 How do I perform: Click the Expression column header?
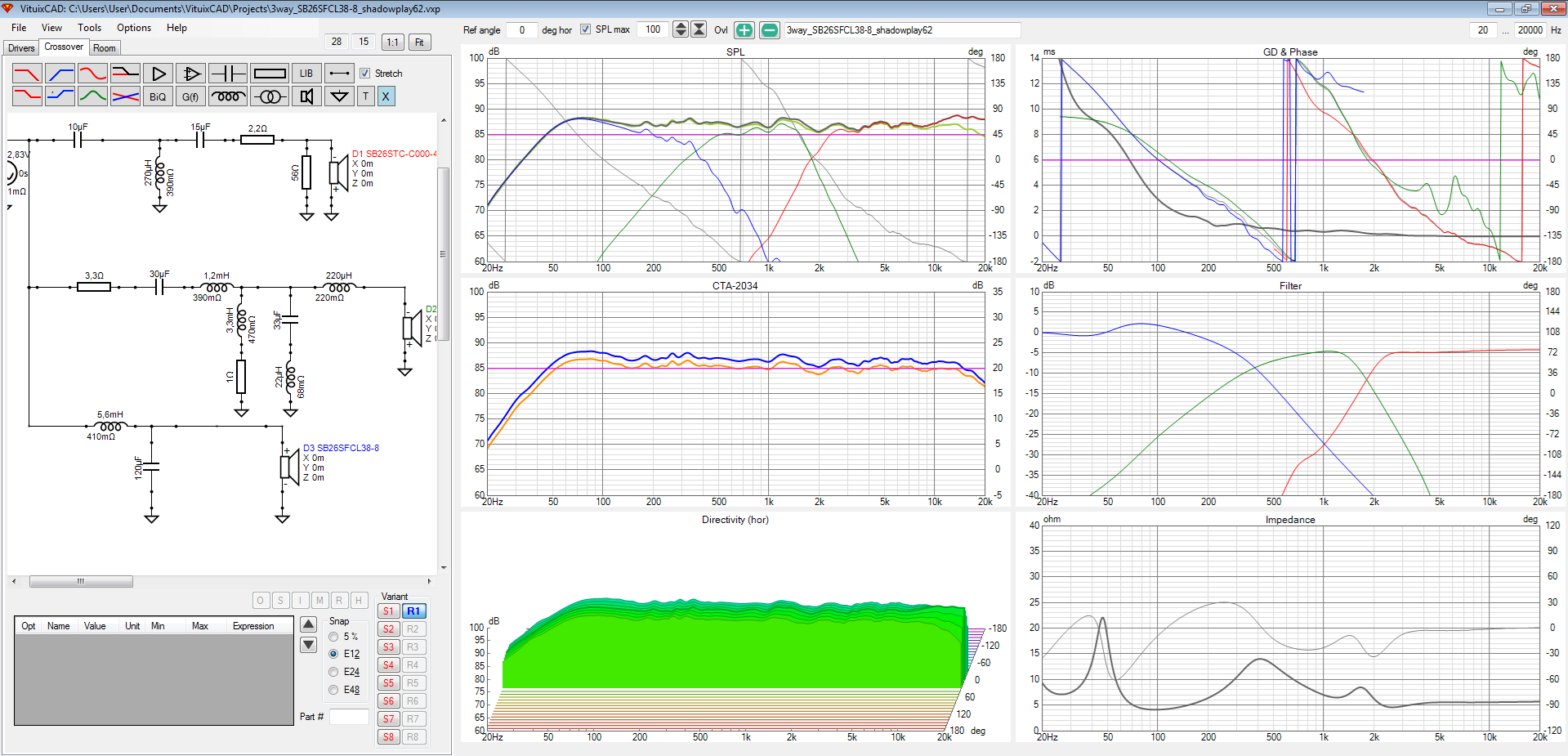click(253, 626)
